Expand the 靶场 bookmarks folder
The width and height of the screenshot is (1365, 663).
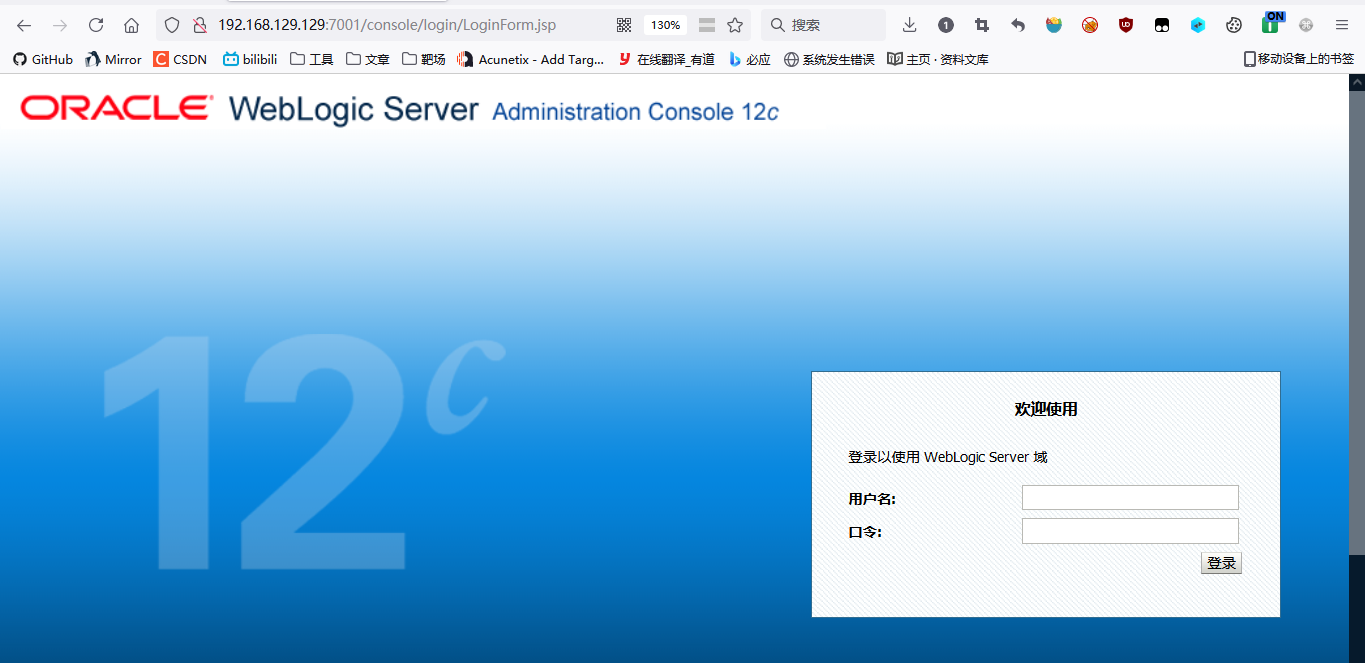click(423, 59)
